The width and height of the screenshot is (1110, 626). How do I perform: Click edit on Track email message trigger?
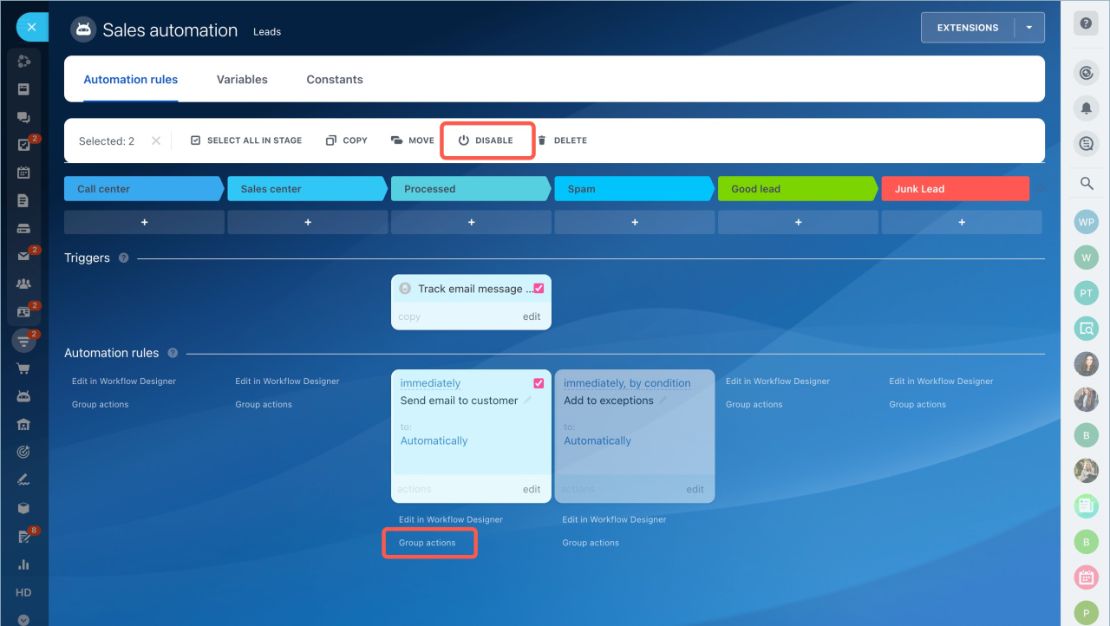click(532, 317)
